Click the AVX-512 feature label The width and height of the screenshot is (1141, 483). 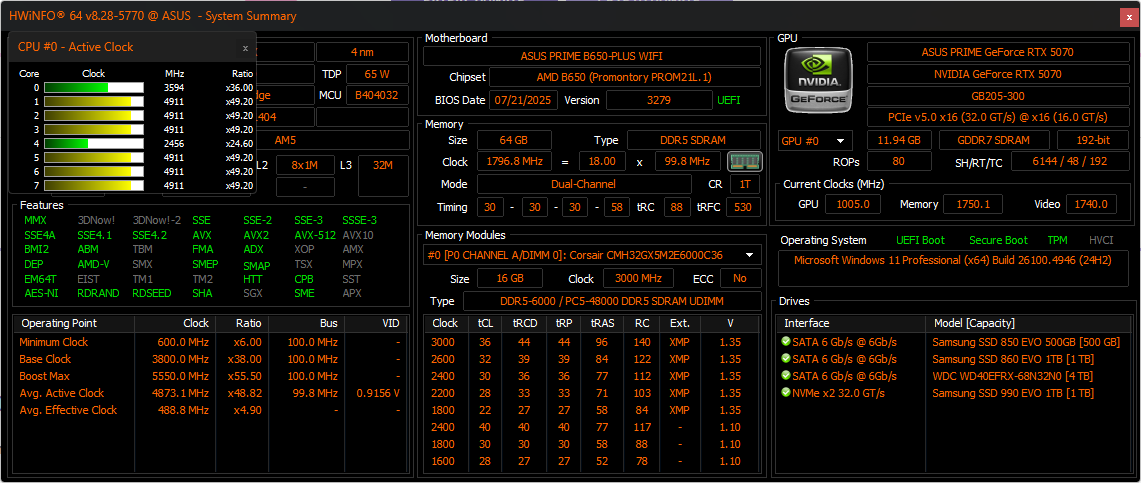(x=315, y=235)
